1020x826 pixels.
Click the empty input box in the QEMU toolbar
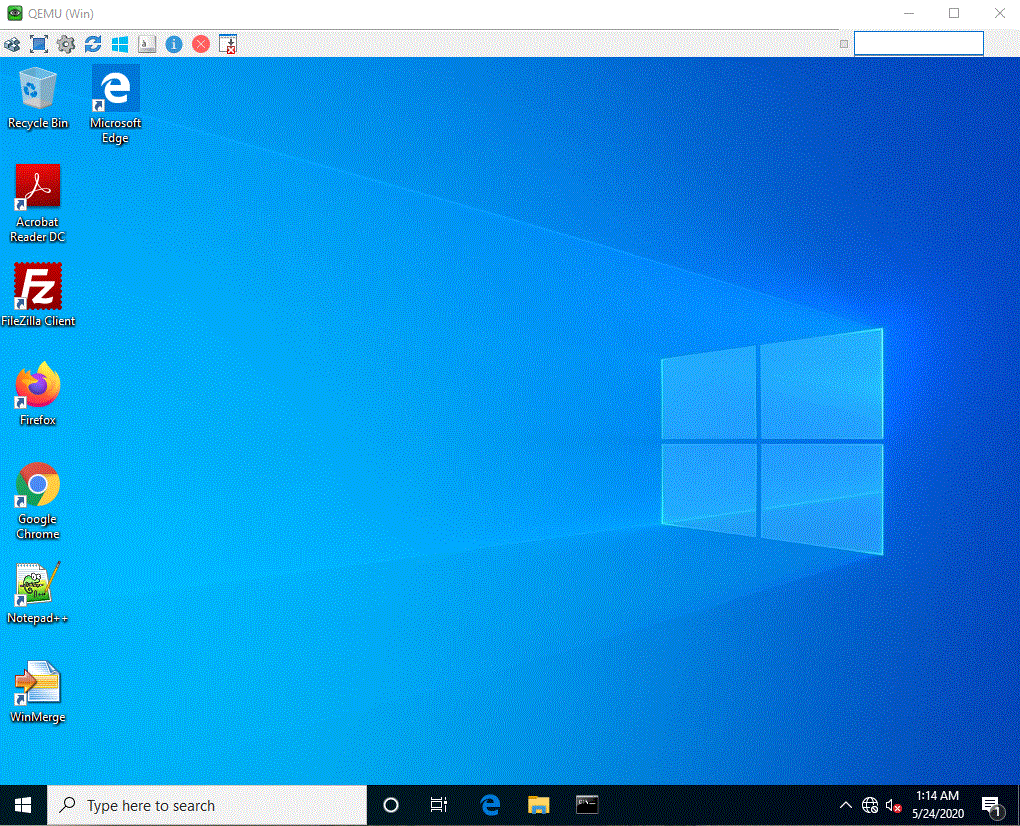pos(919,44)
